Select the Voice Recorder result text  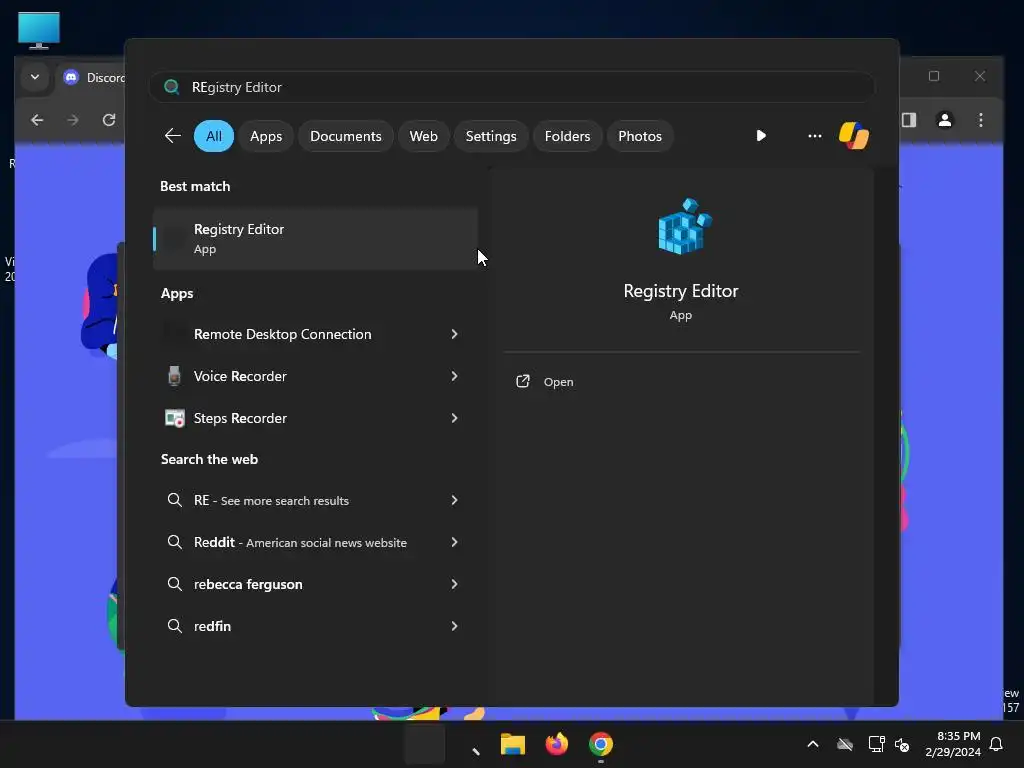pos(240,376)
